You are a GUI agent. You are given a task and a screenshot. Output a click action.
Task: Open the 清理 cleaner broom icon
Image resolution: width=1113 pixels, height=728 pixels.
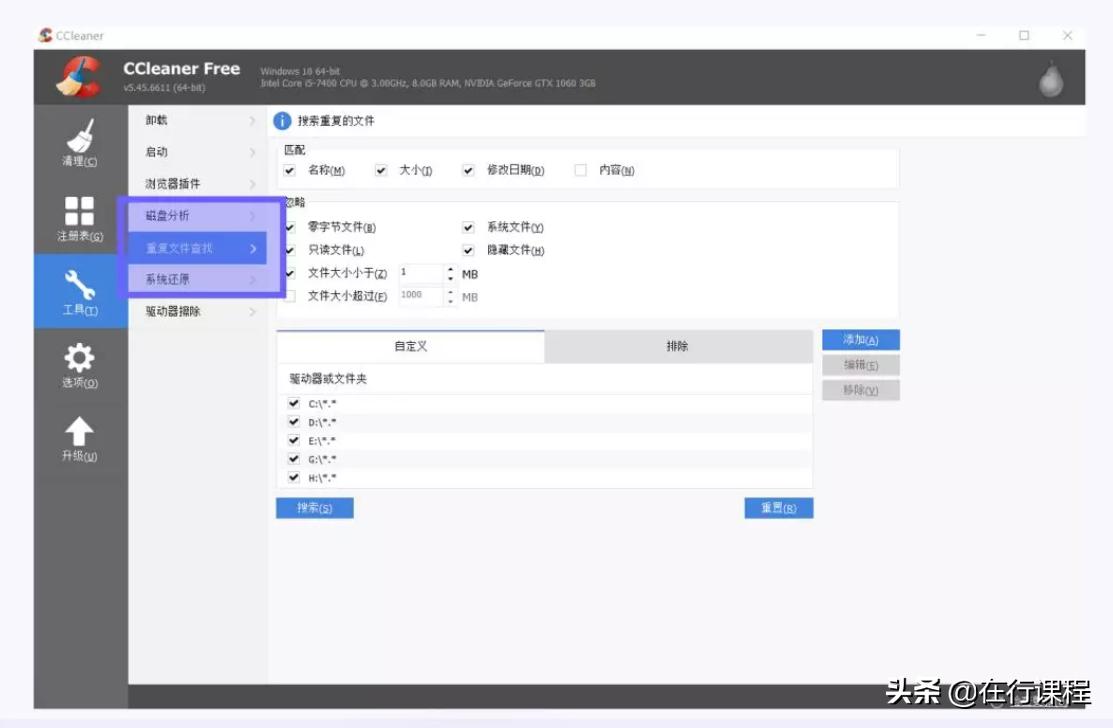point(80,138)
